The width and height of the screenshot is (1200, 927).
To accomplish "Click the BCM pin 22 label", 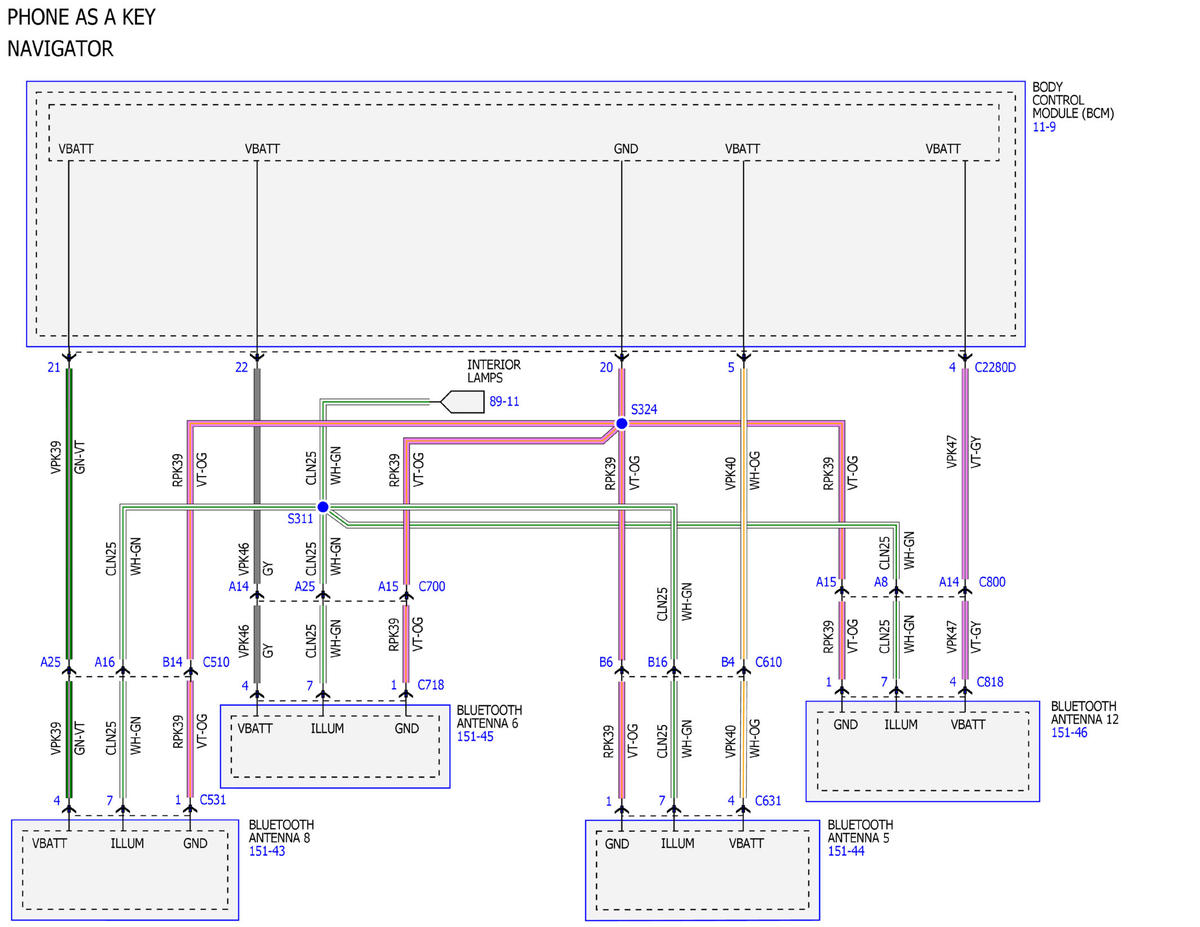I will click(241, 368).
